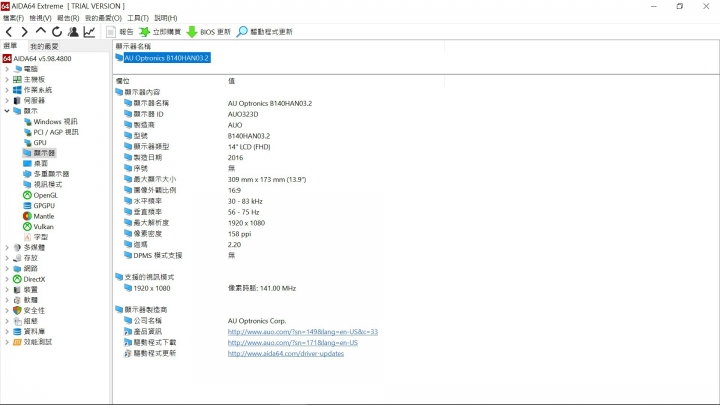Select the 多重顯示器 tree item
Viewport: 720px width, 405px height.
pos(46,174)
